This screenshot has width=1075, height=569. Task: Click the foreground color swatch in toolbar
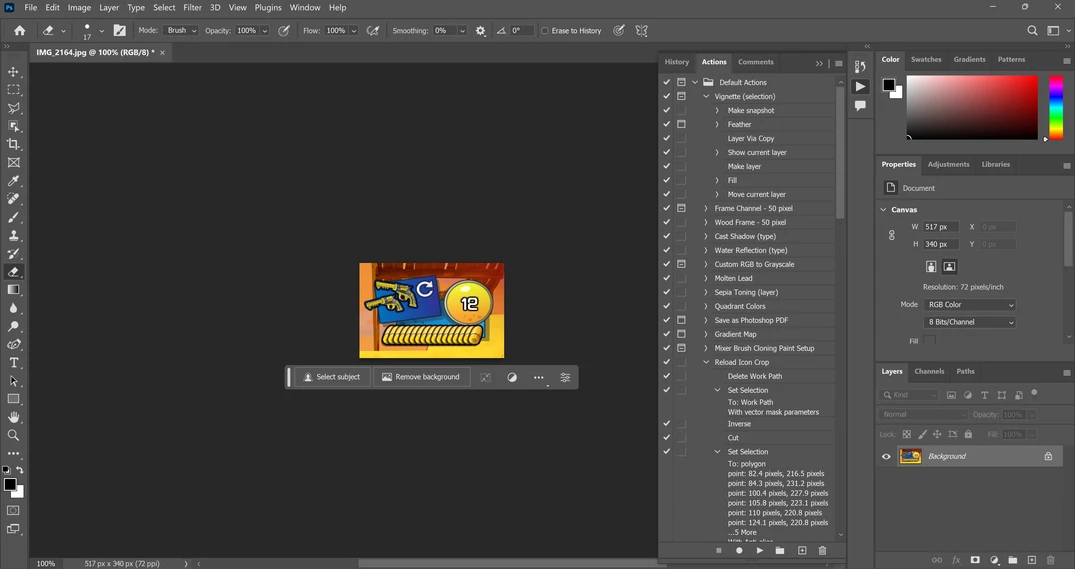click(10, 485)
